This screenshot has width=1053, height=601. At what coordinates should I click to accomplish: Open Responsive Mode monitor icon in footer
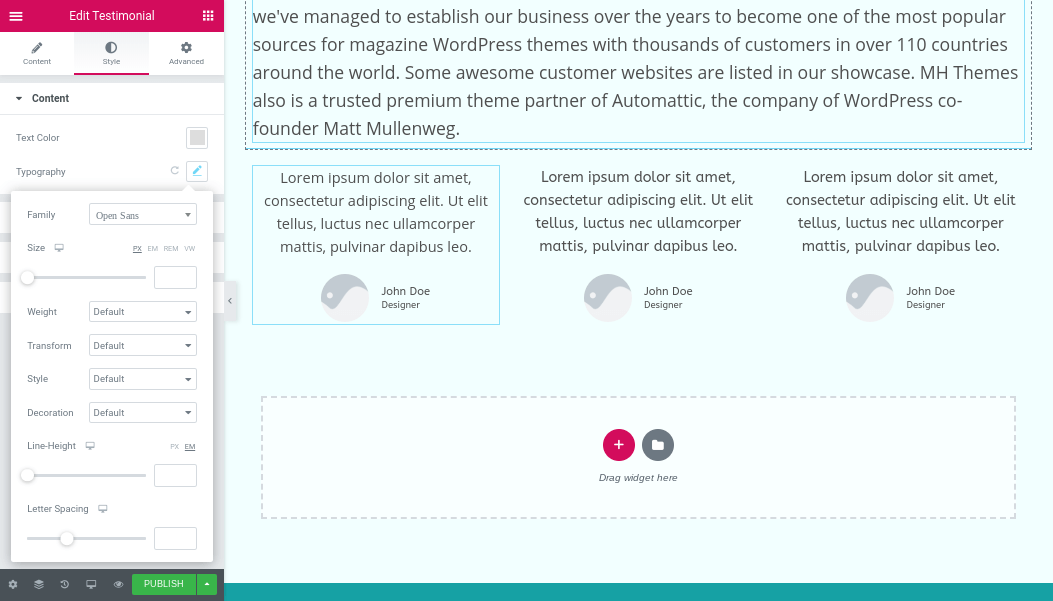click(91, 584)
